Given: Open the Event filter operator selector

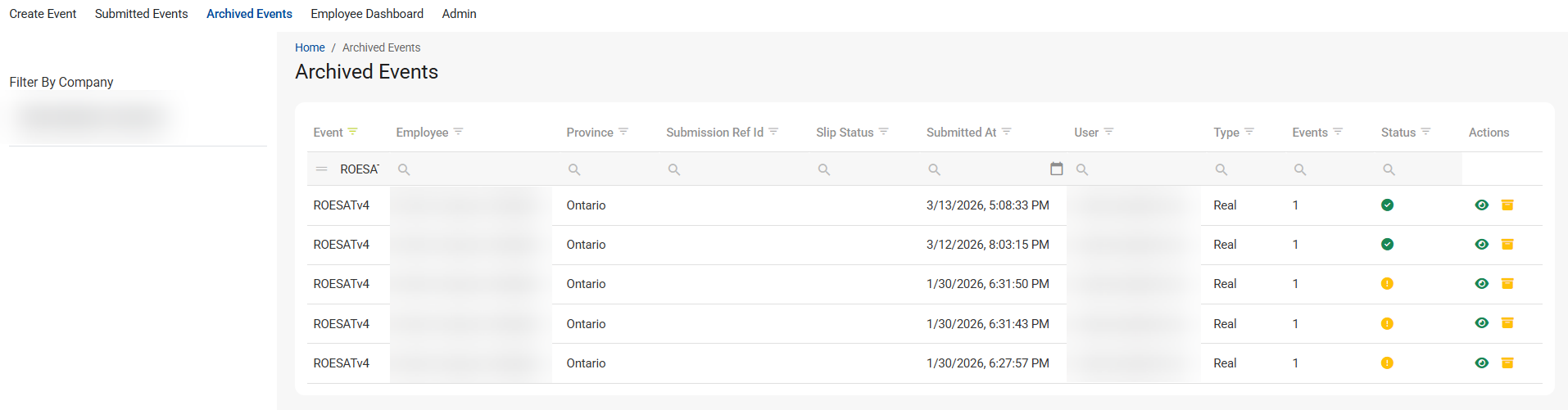Looking at the screenshot, I should pyautogui.click(x=322, y=169).
